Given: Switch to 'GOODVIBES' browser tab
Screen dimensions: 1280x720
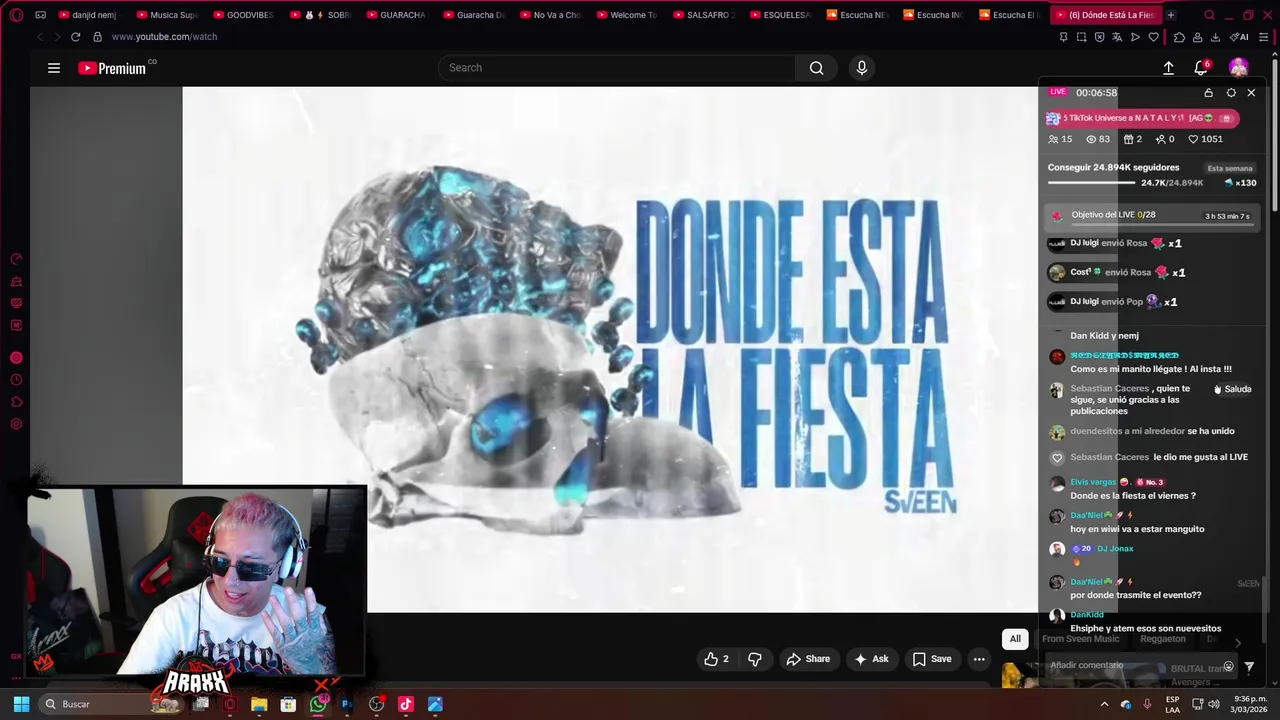Looking at the screenshot, I should coord(243,15).
